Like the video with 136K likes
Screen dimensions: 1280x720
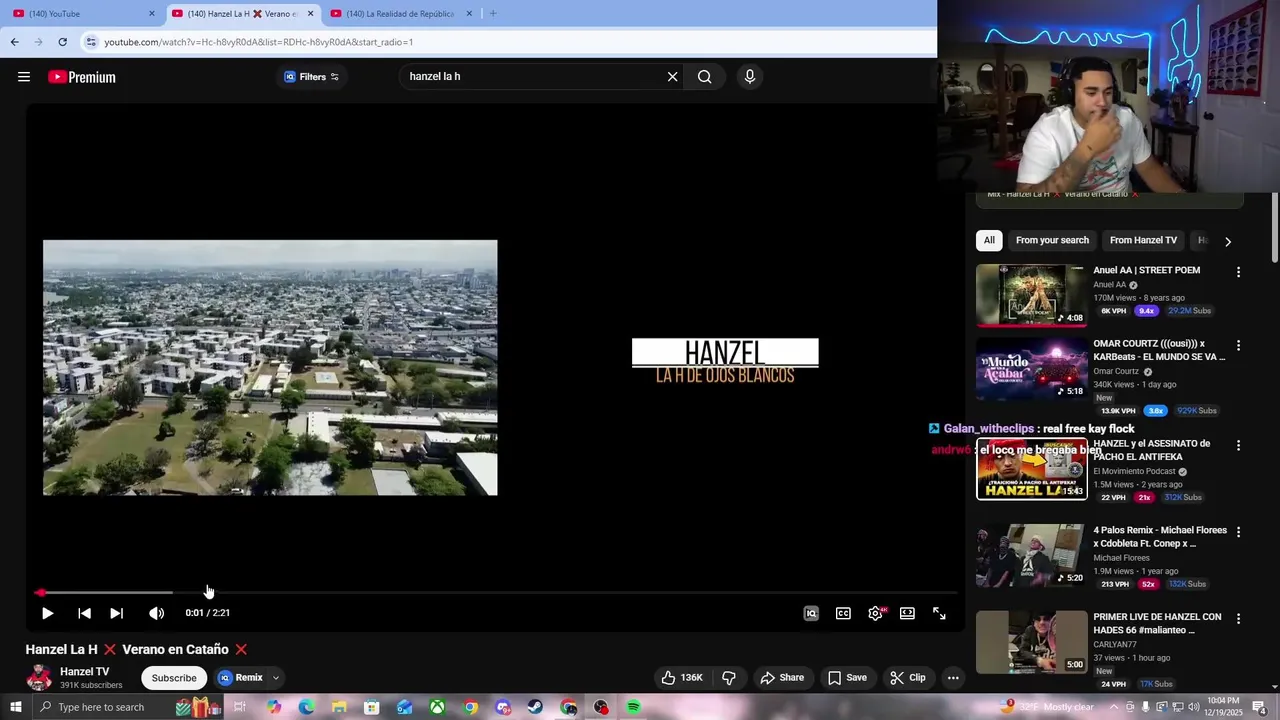[x=682, y=677]
